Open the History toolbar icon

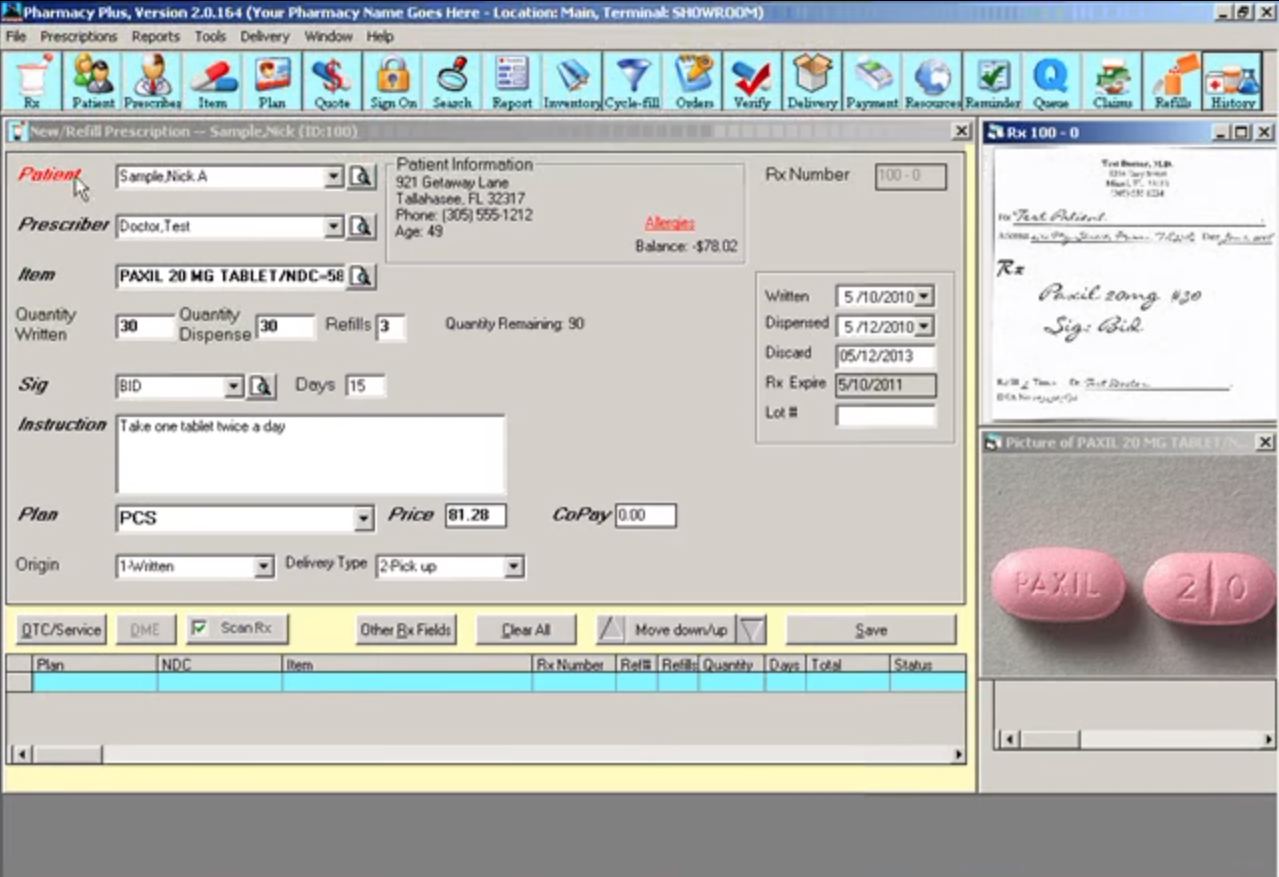(x=1232, y=81)
